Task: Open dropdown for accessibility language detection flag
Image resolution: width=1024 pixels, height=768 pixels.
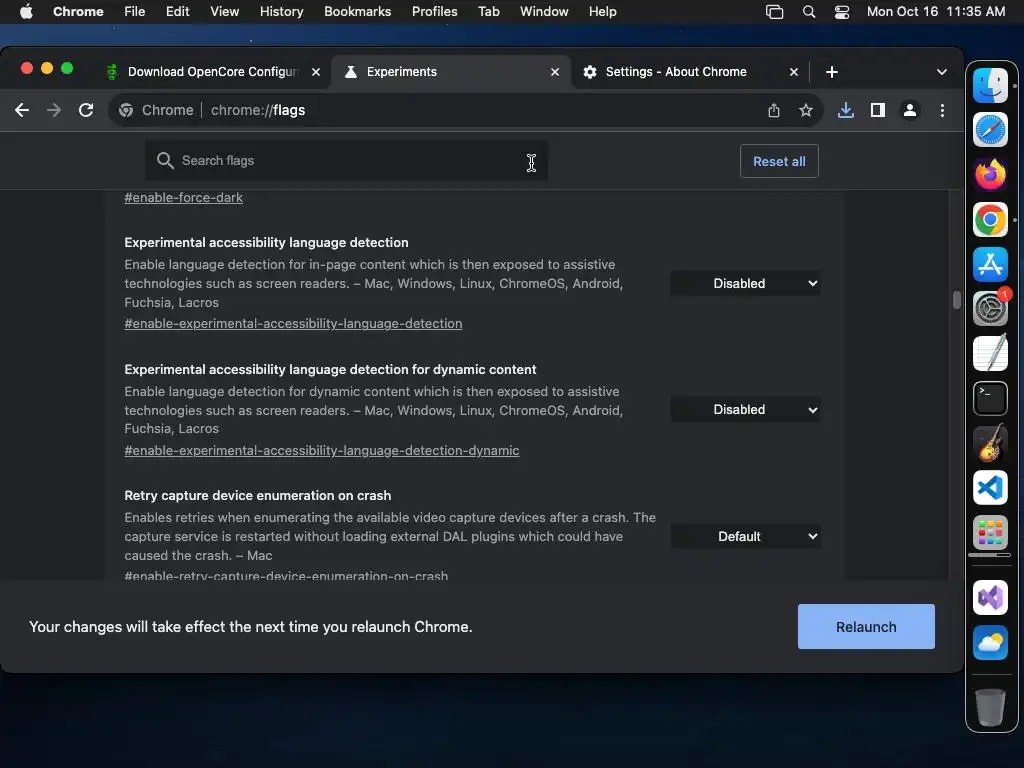Action: [745, 283]
